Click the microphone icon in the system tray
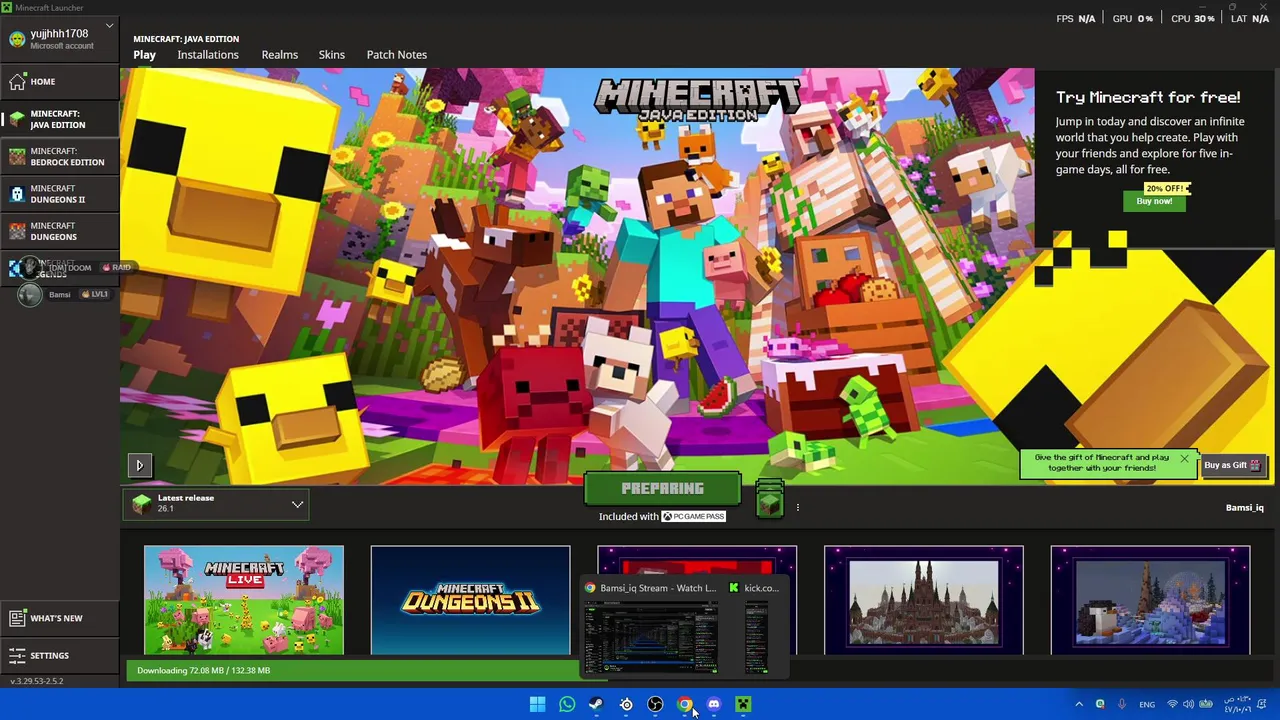 (1122, 705)
